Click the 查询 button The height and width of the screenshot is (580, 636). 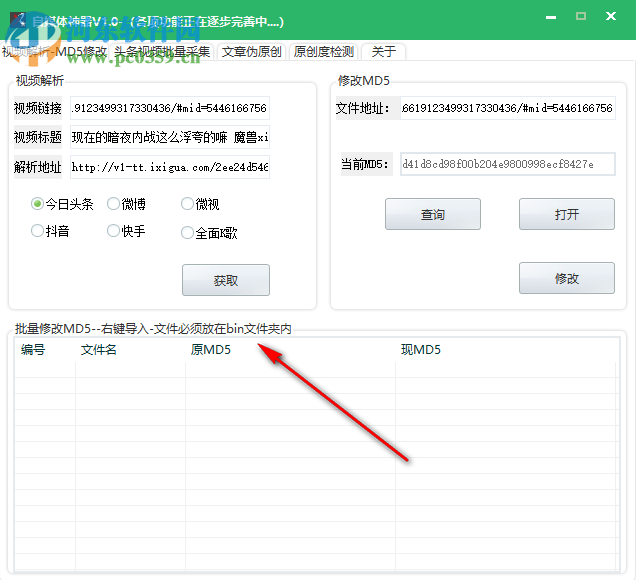pos(433,214)
